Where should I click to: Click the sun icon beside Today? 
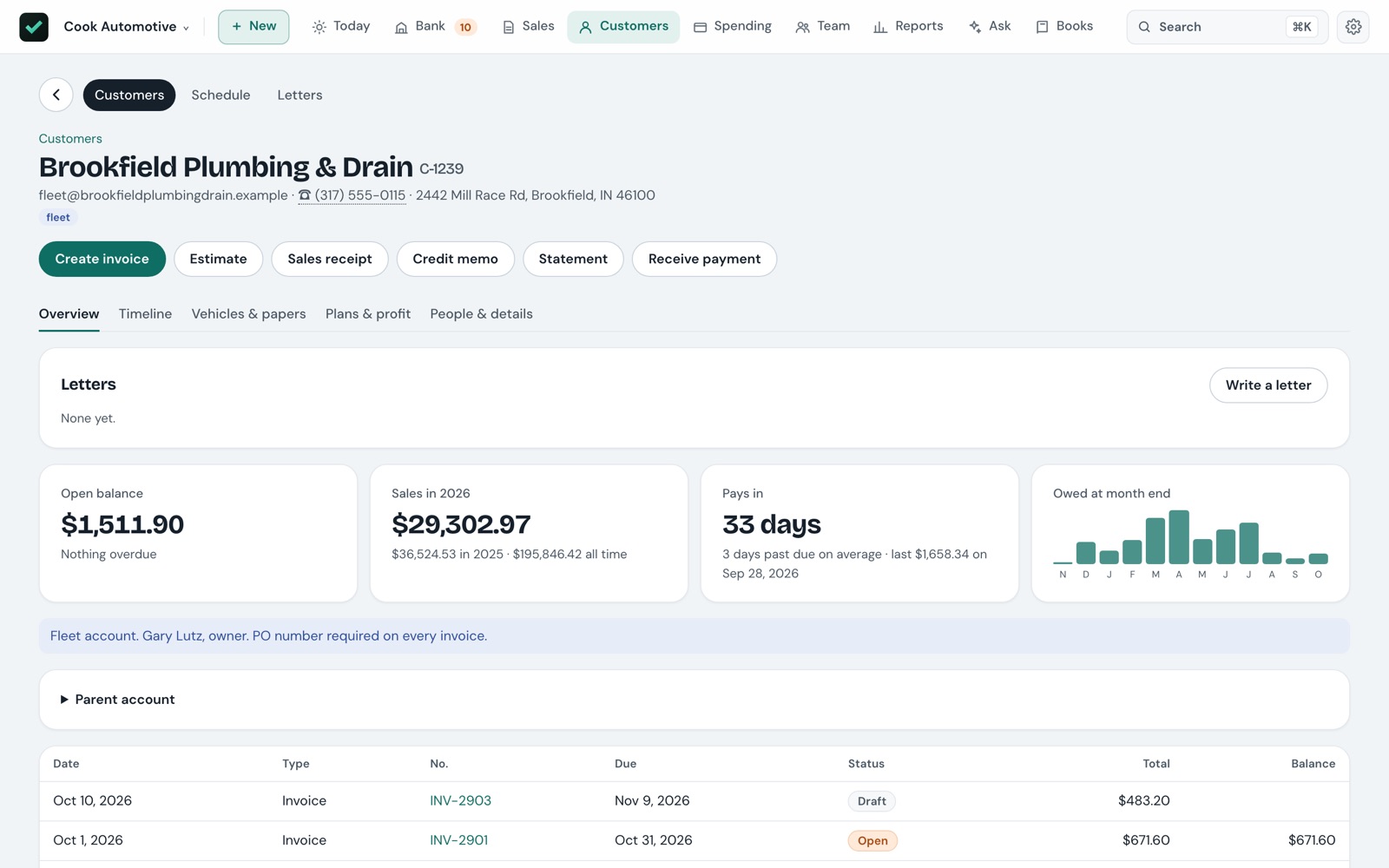319,27
